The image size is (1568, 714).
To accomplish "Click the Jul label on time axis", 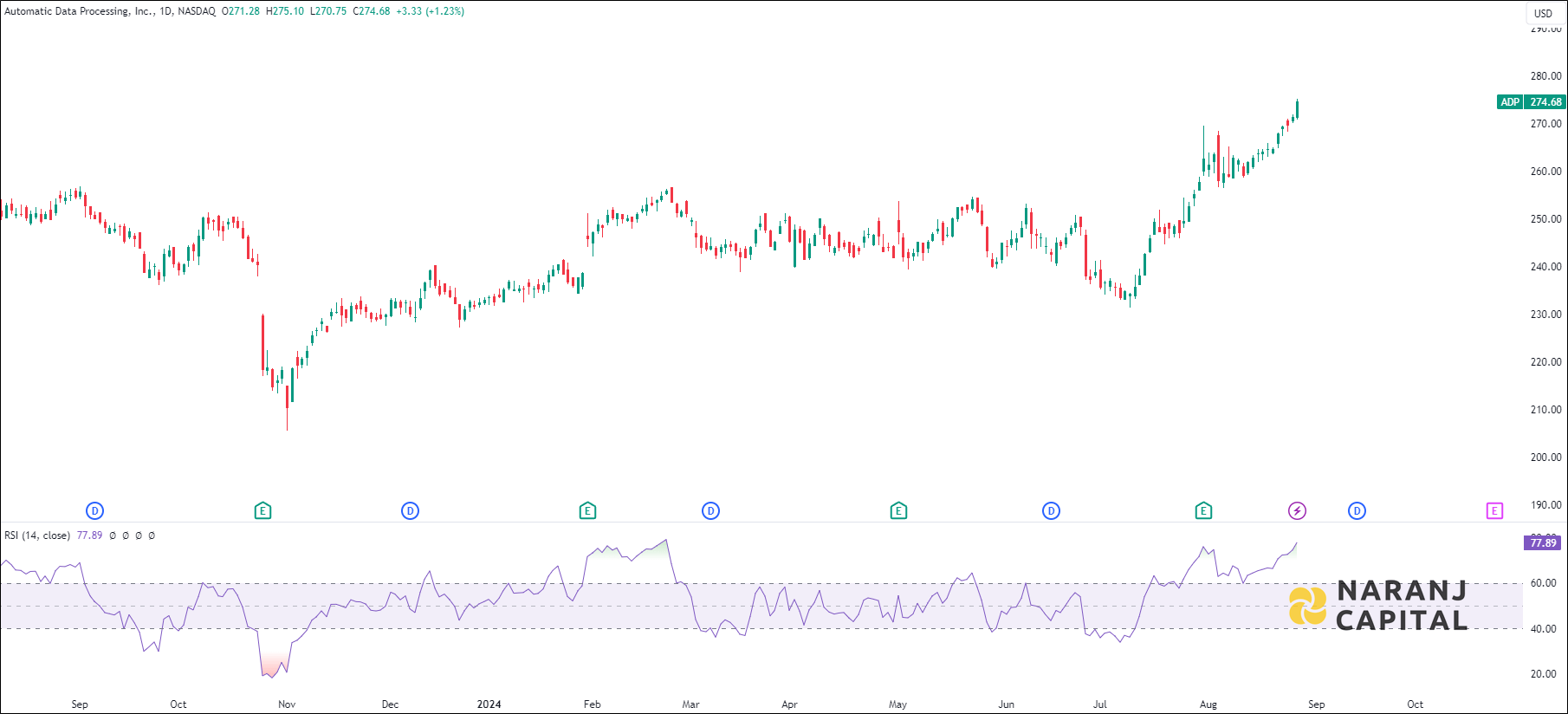I will click(x=1099, y=704).
